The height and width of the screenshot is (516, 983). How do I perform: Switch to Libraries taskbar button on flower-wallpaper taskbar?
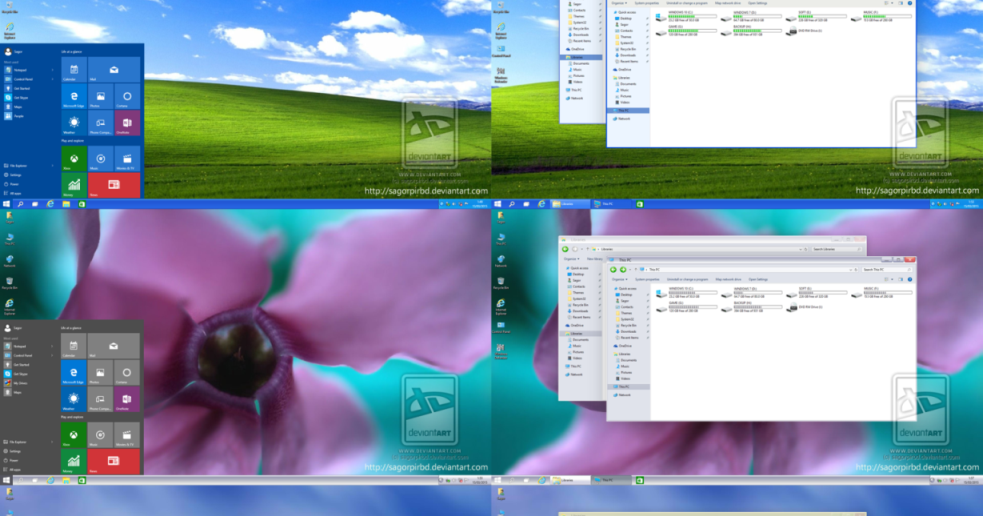pyautogui.click(x=570, y=480)
